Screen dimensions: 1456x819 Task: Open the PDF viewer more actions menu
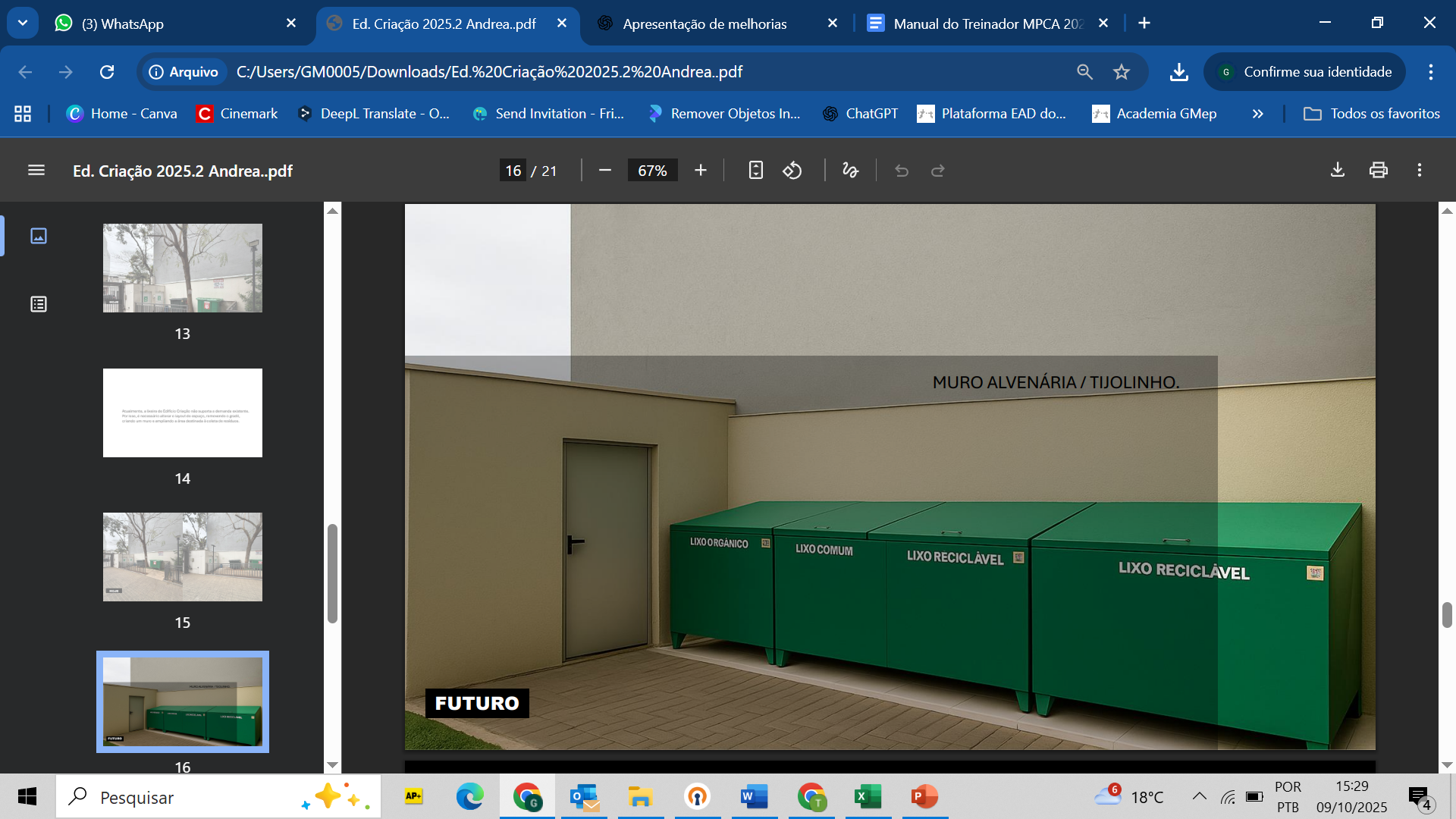tap(1420, 171)
